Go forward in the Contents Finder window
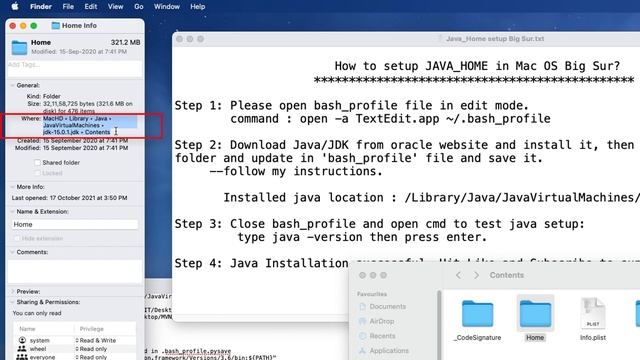This screenshot has width=640, height=360. tap(476, 275)
